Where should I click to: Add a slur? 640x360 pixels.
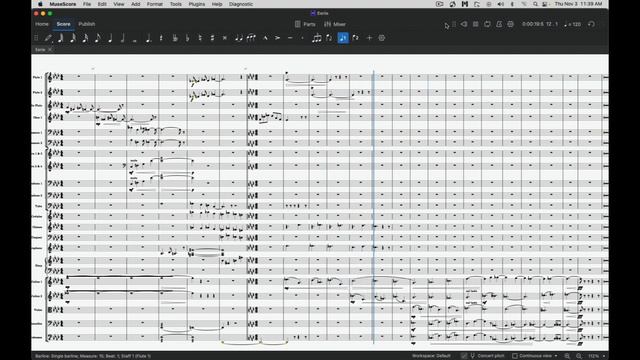click(251, 38)
